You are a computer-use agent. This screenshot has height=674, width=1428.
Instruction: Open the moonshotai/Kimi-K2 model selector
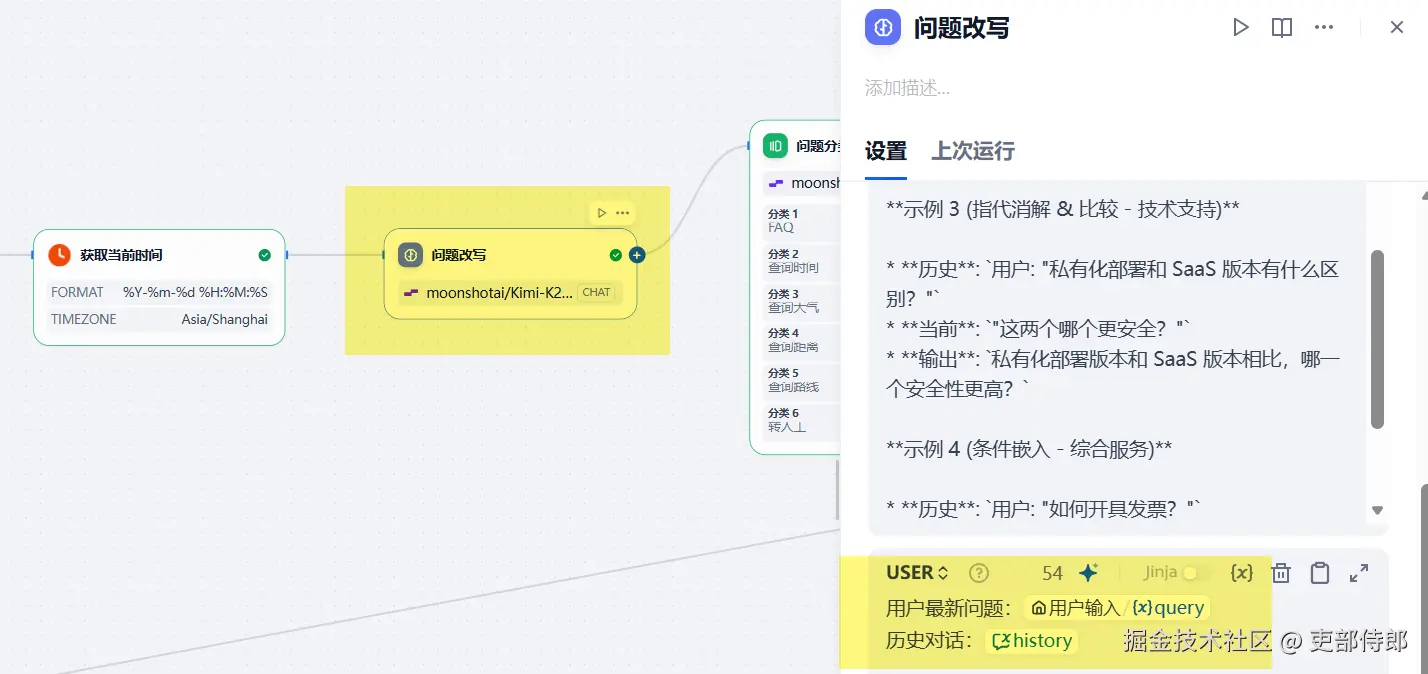(x=510, y=292)
